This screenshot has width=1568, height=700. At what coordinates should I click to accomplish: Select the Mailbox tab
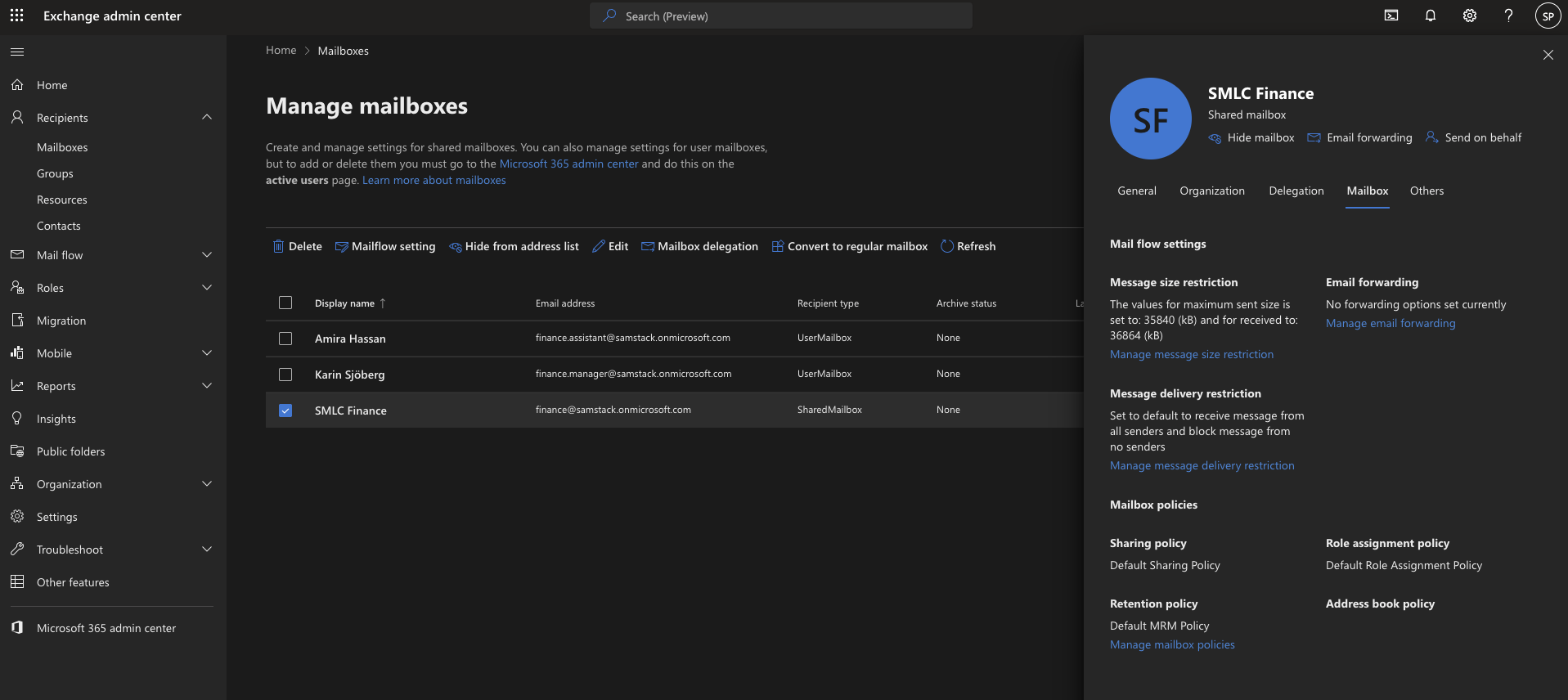pos(1368,191)
